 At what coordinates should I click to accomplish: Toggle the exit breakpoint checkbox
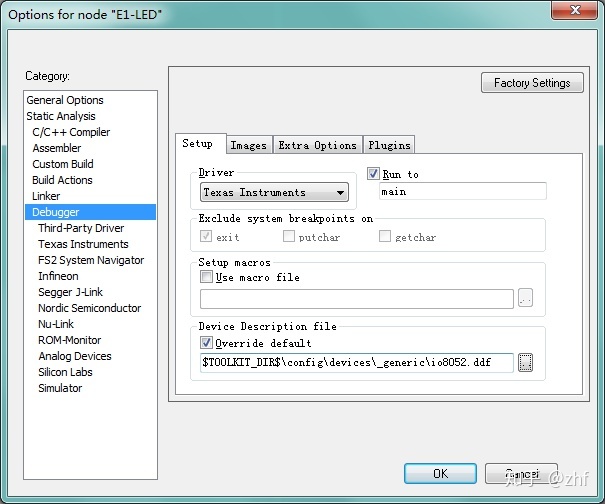pyautogui.click(x=206, y=236)
